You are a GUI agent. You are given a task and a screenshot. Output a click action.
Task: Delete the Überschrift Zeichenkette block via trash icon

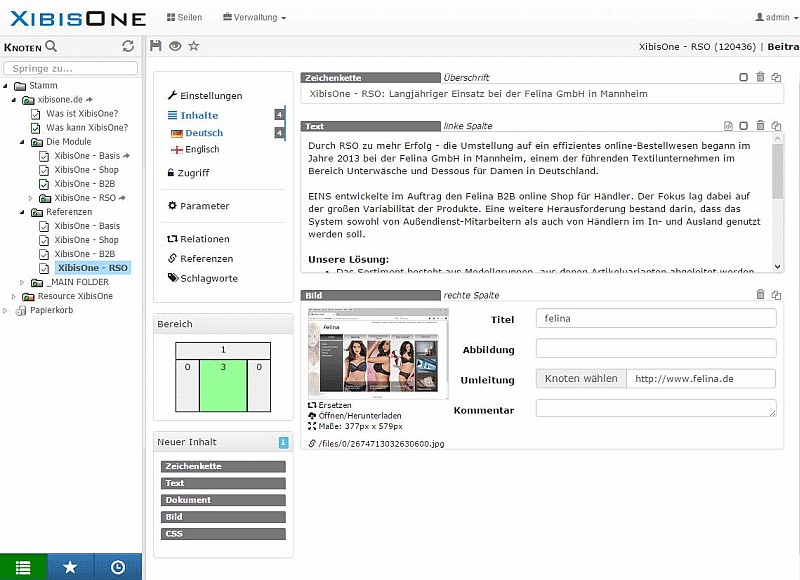coord(760,77)
